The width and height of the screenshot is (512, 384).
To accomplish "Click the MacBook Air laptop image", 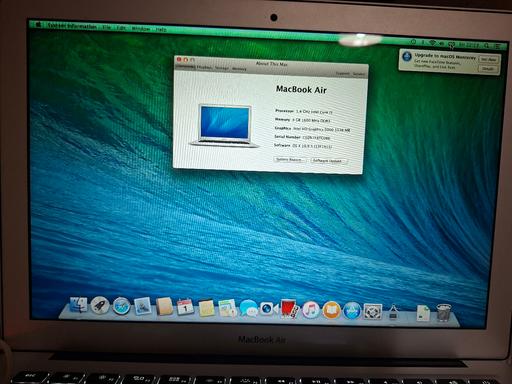I will pos(225,125).
